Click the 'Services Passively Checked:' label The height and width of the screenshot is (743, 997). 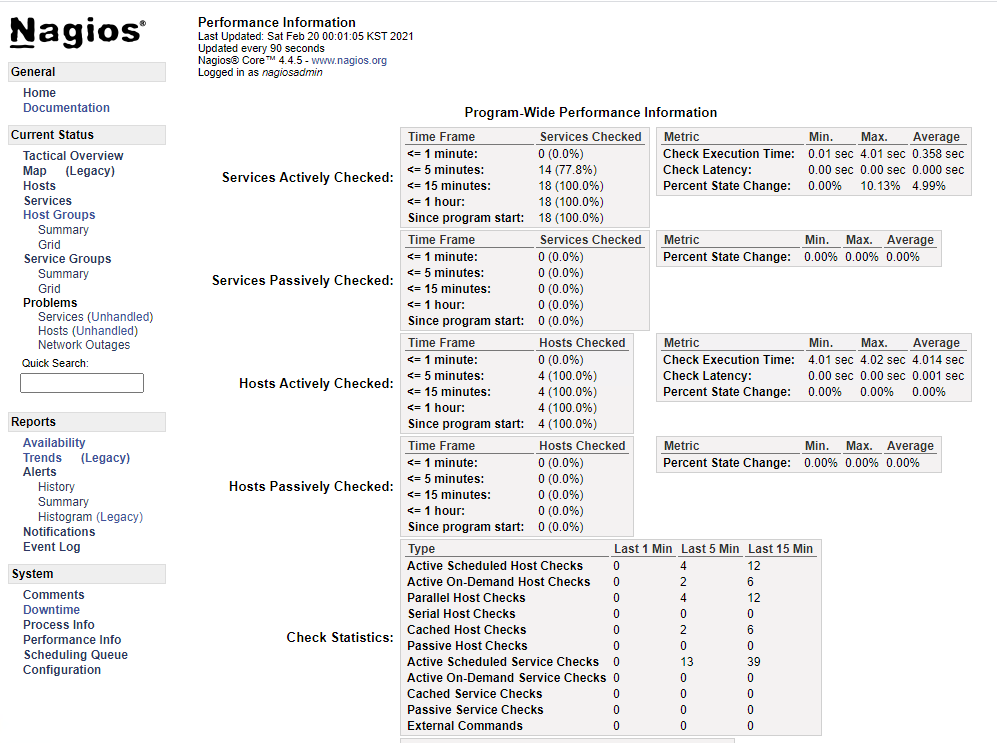[x=303, y=281]
